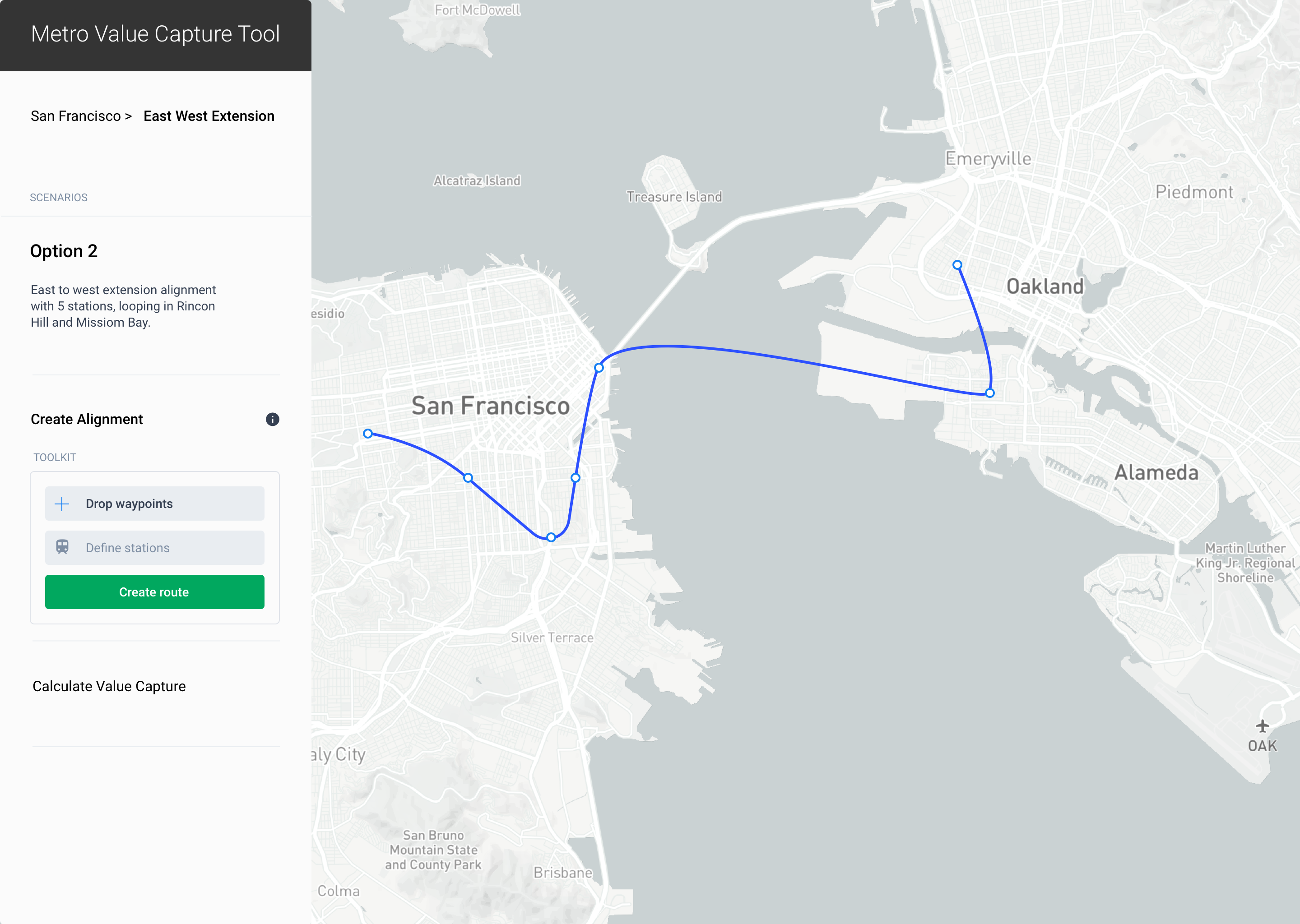Click the route waypoint near Alameda's north shore
The height and width of the screenshot is (924, 1300).
(x=990, y=393)
